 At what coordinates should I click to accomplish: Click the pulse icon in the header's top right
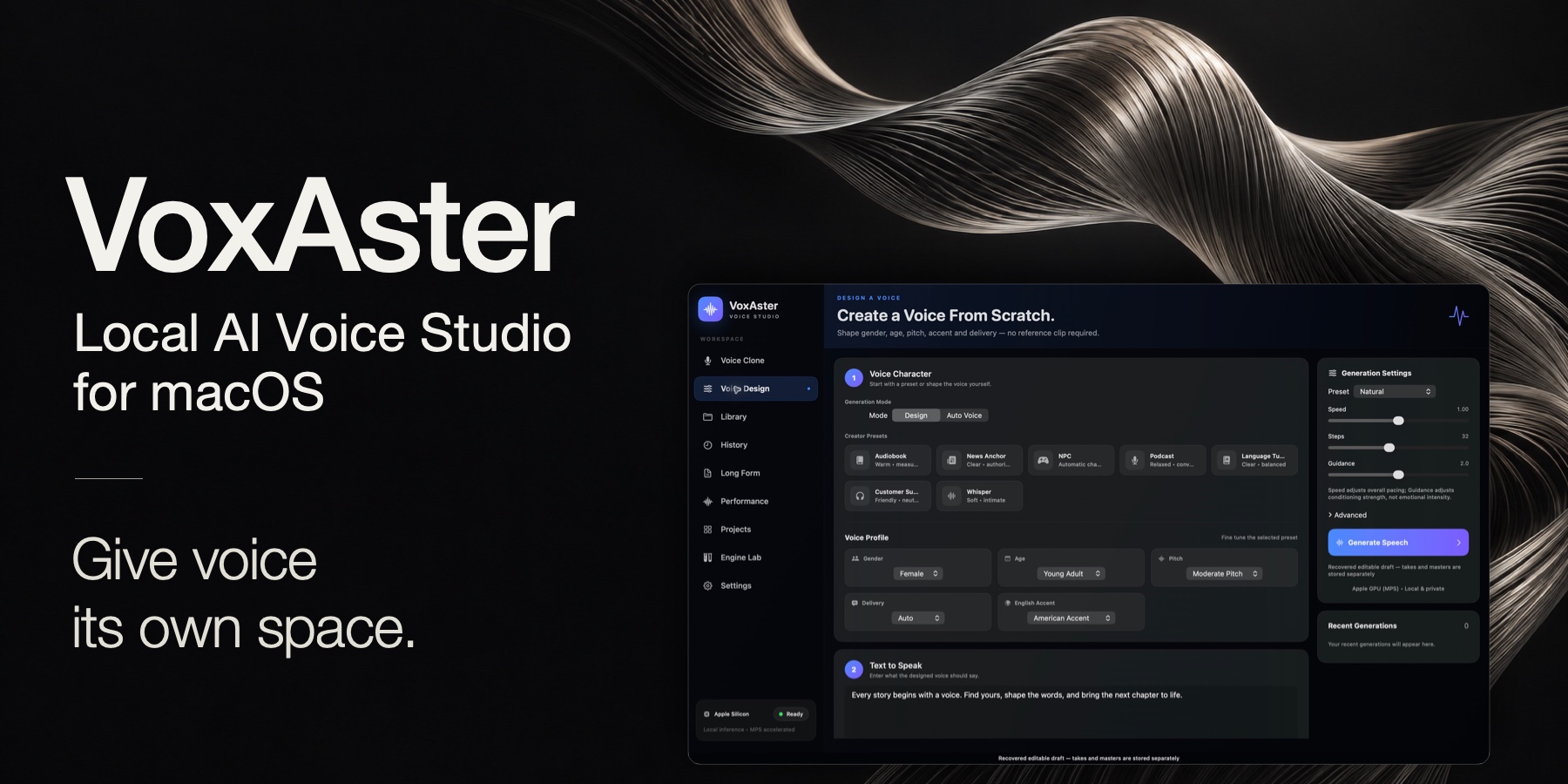pyautogui.click(x=1458, y=315)
